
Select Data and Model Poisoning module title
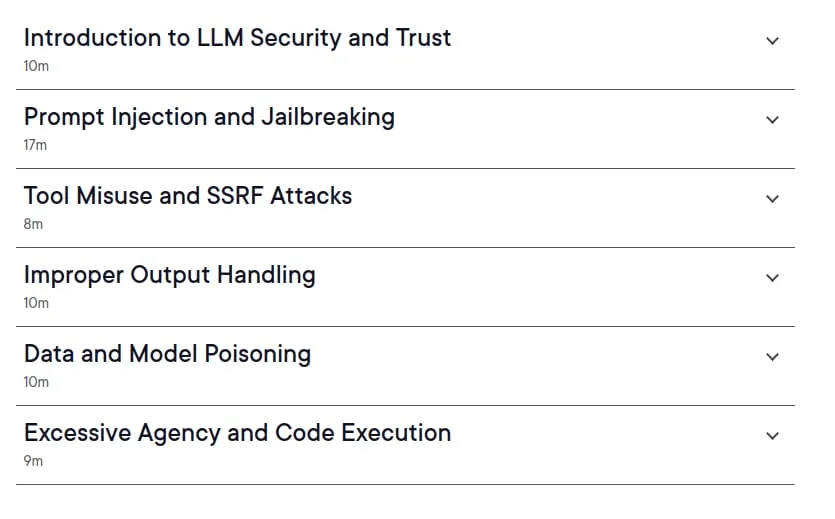[168, 355]
